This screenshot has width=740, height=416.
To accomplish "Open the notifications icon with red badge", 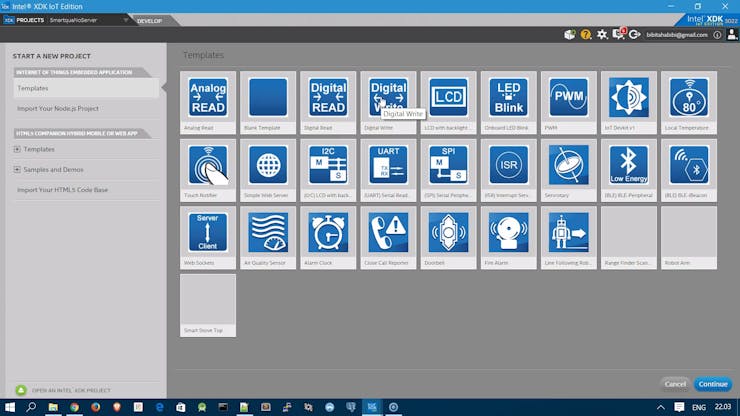I will 618,34.
